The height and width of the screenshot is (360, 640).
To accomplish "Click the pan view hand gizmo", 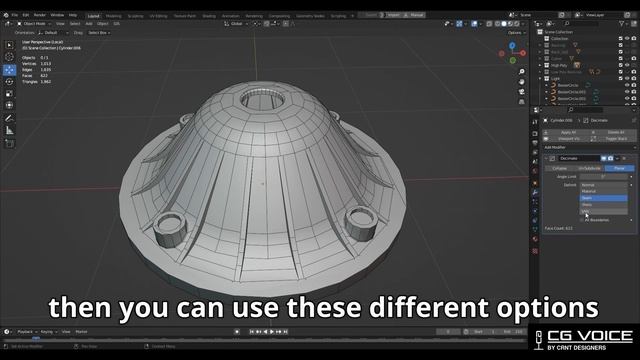I will [x=522, y=82].
